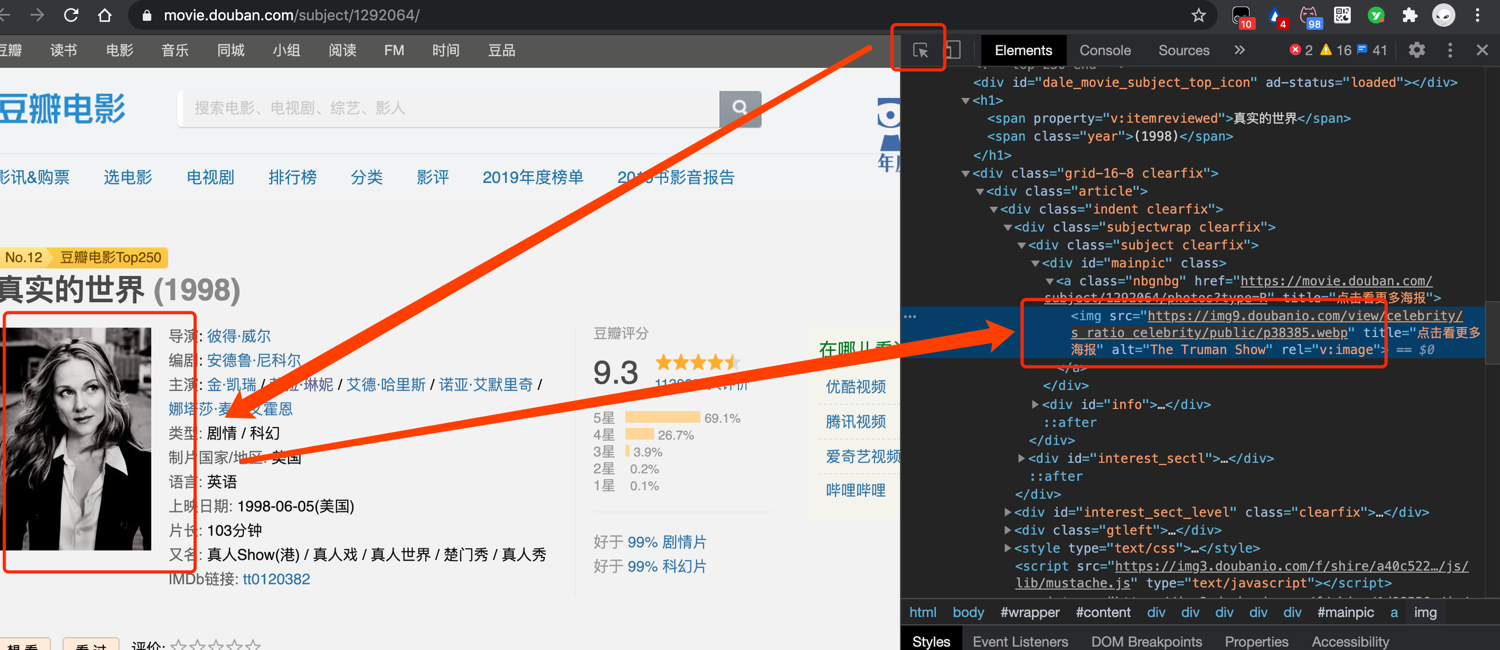Click the pink cat extension with badge 98
Viewport: 1500px width, 650px height.
[x=1309, y=16]
